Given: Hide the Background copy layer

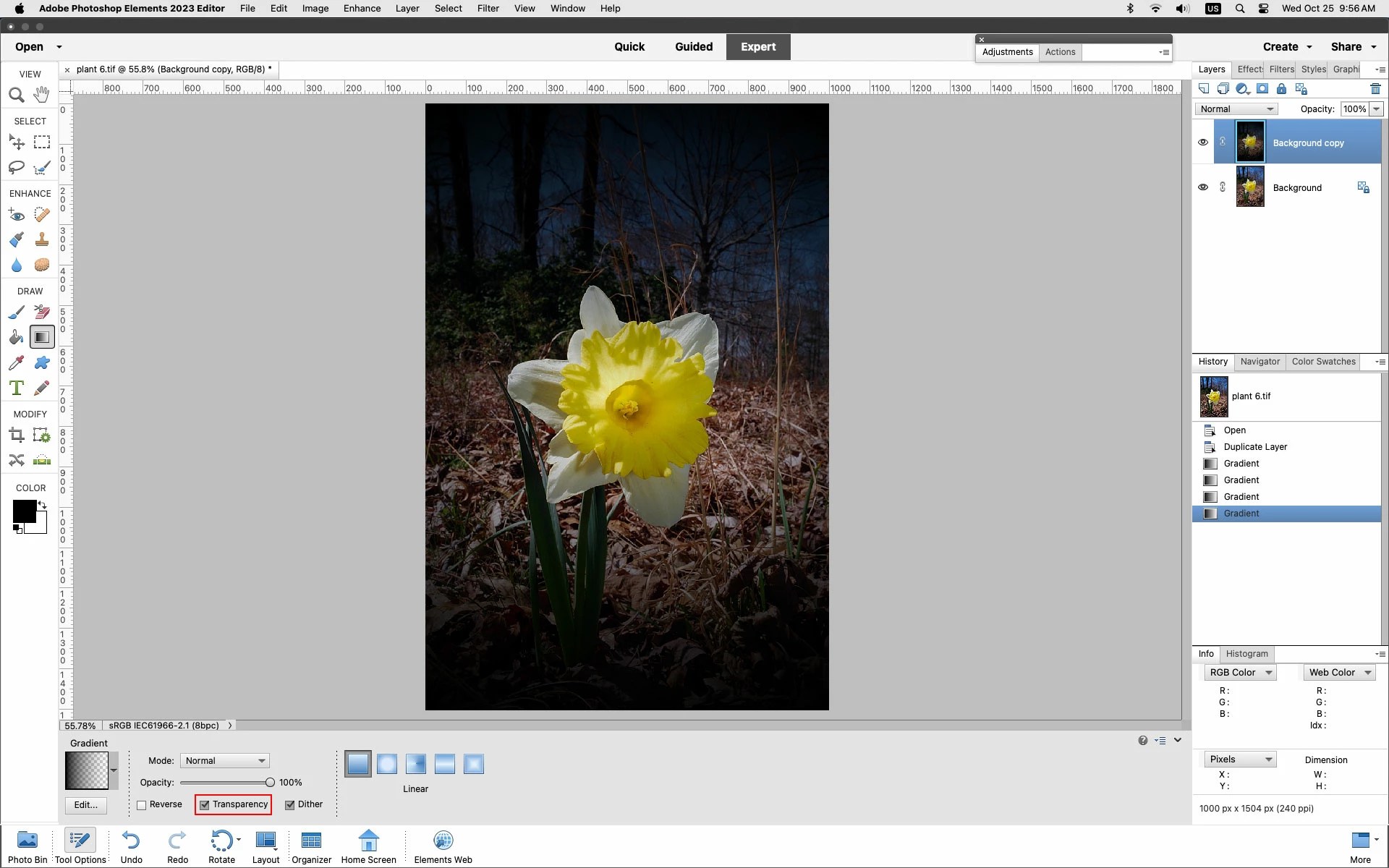Looking at the screenshot, I should point(1203,142).
